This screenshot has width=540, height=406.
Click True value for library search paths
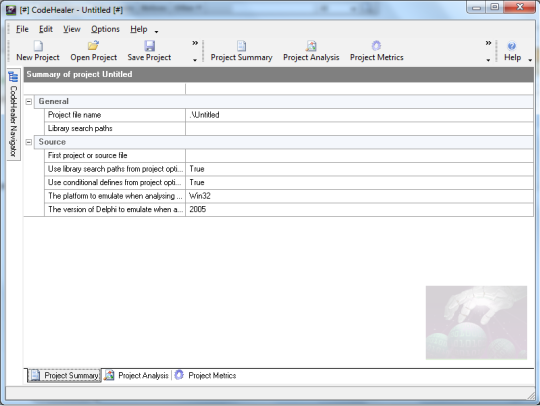360,169
